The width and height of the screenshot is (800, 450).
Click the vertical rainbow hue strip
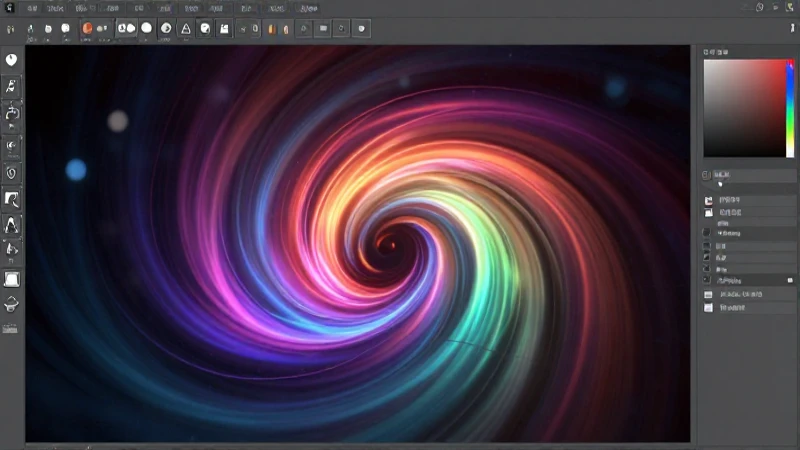pos(790,108)
